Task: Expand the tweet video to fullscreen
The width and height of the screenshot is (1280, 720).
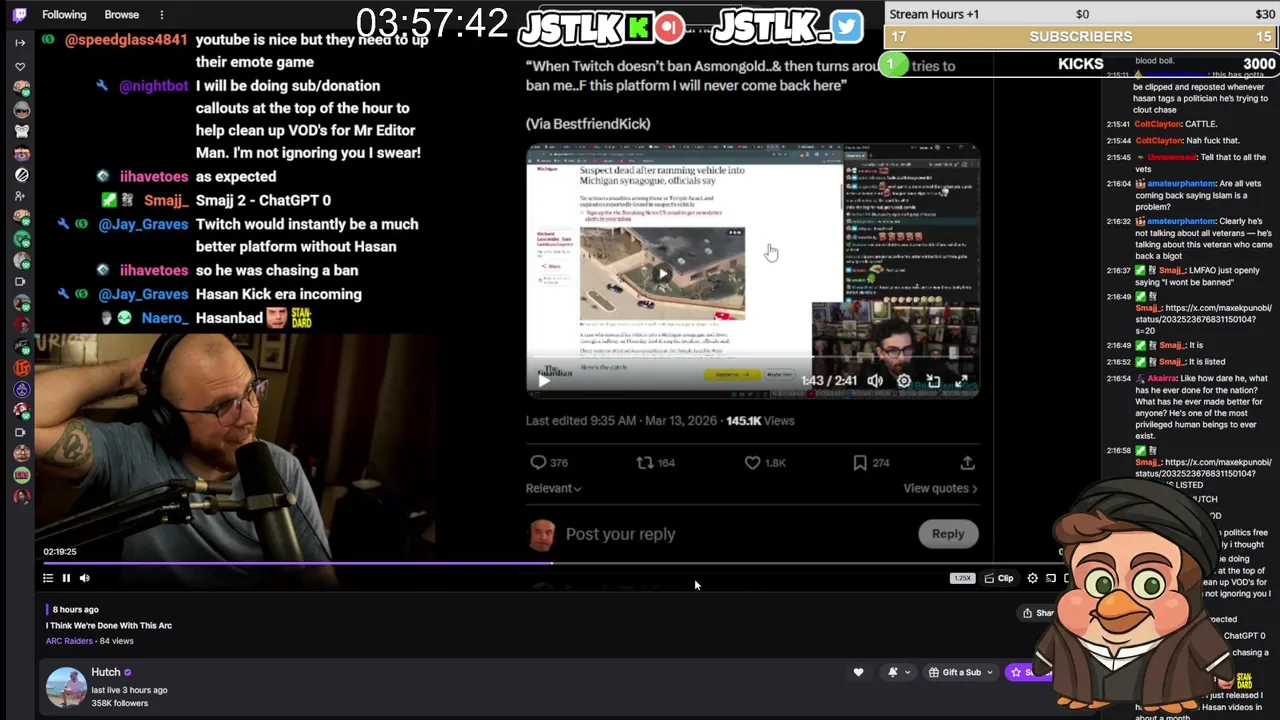Action: (x=961, y=381)
